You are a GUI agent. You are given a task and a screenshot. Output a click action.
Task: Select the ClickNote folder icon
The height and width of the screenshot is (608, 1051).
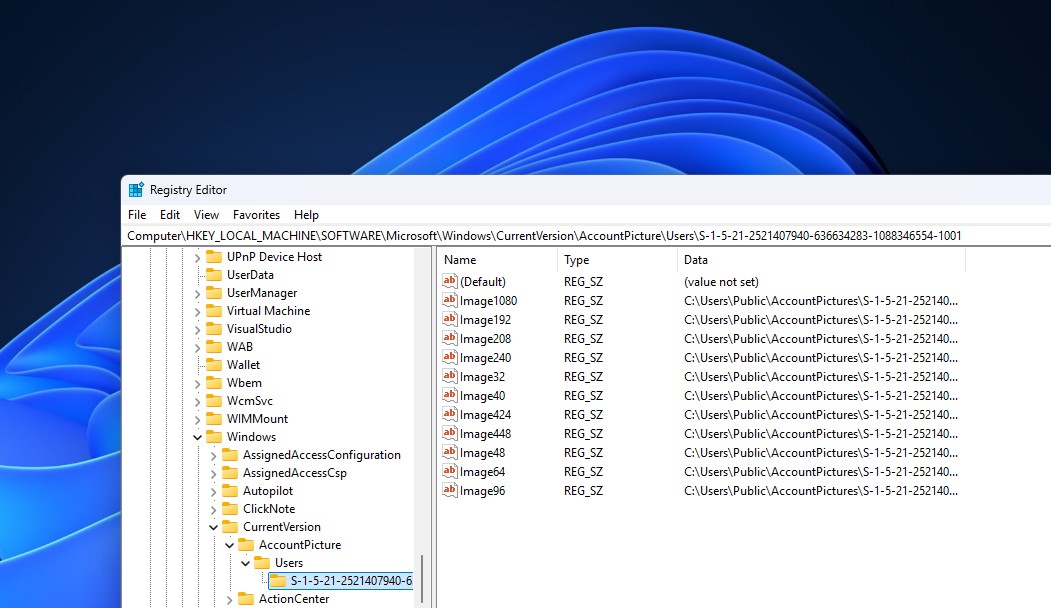[x=230, y=509]
